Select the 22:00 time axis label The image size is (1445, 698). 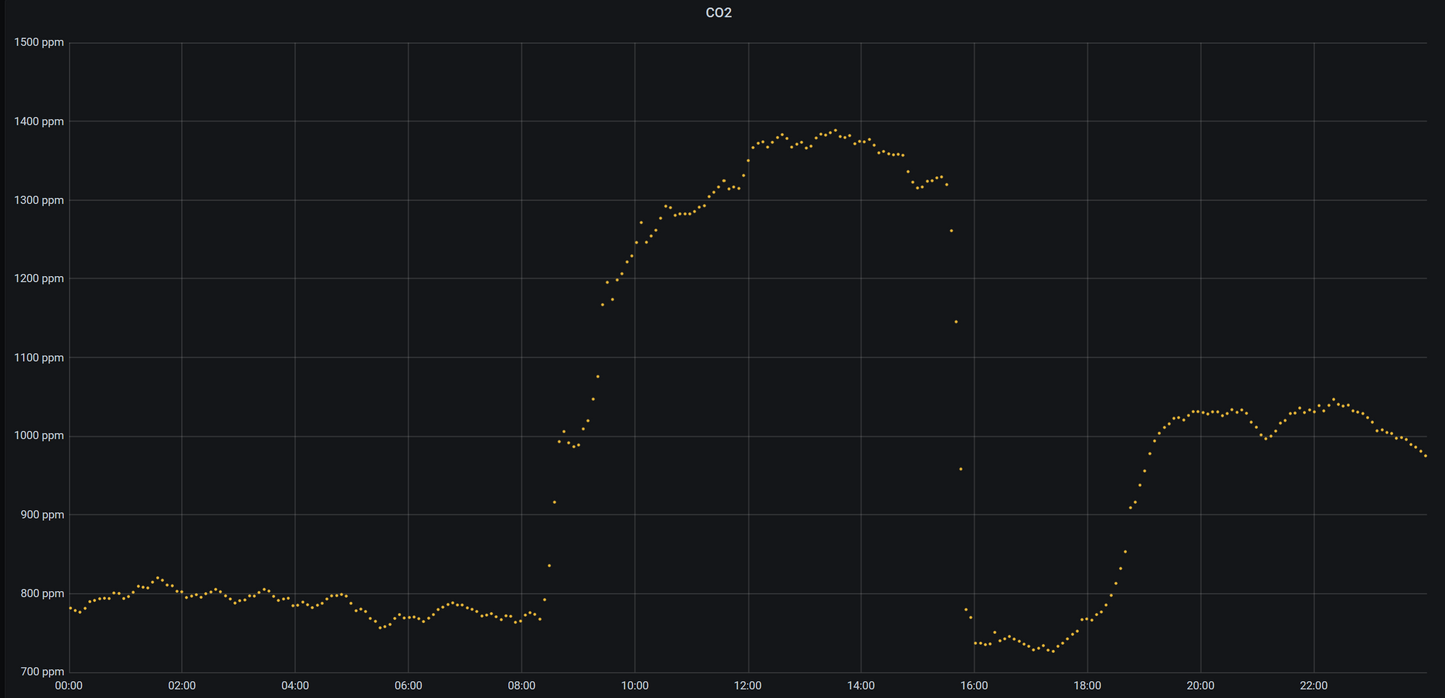pos(1313,686)
